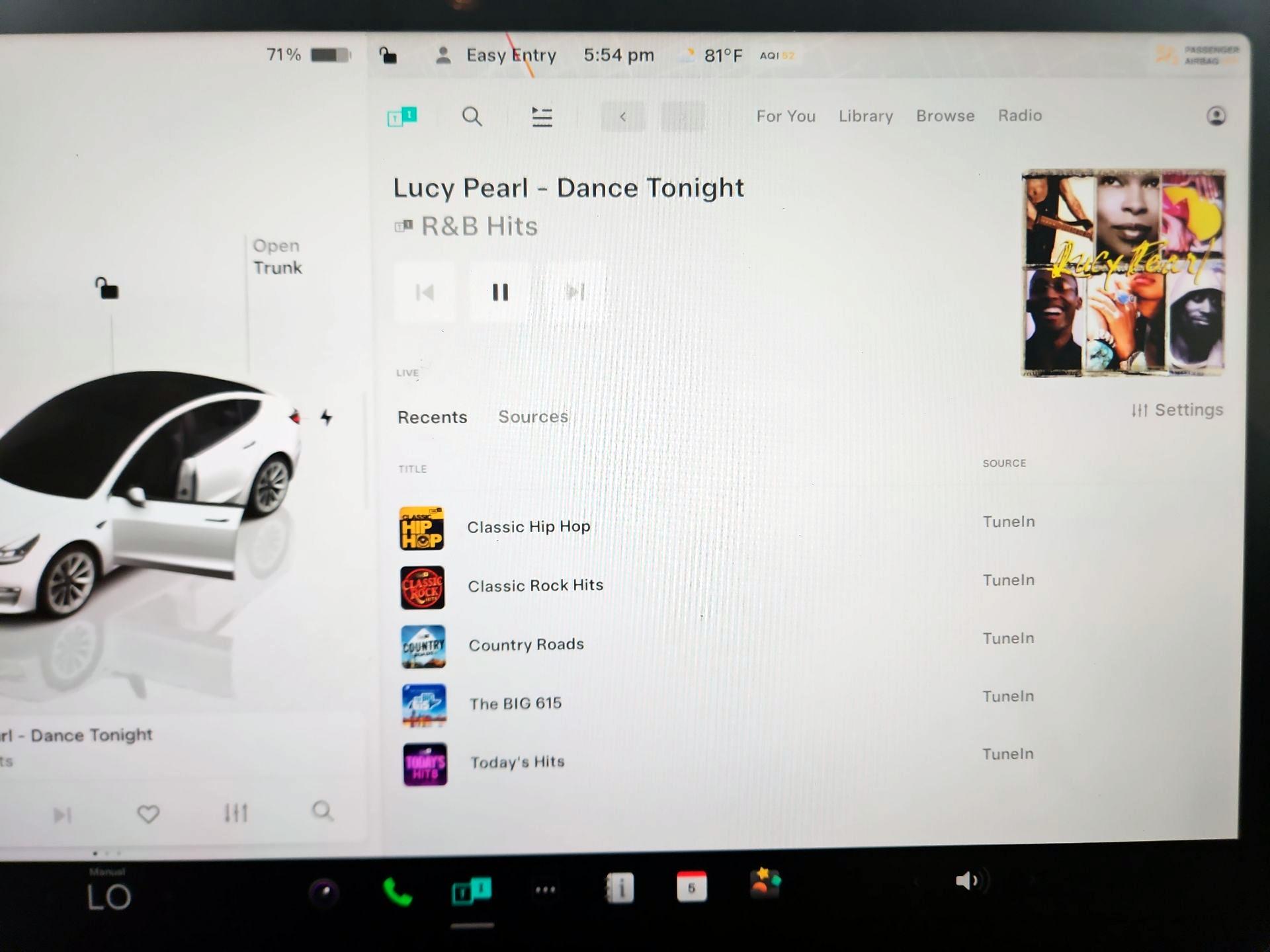Skip to previous track in media player
Image resolution: width=1270 pixels, height=952 pixels.
[424, 292]
